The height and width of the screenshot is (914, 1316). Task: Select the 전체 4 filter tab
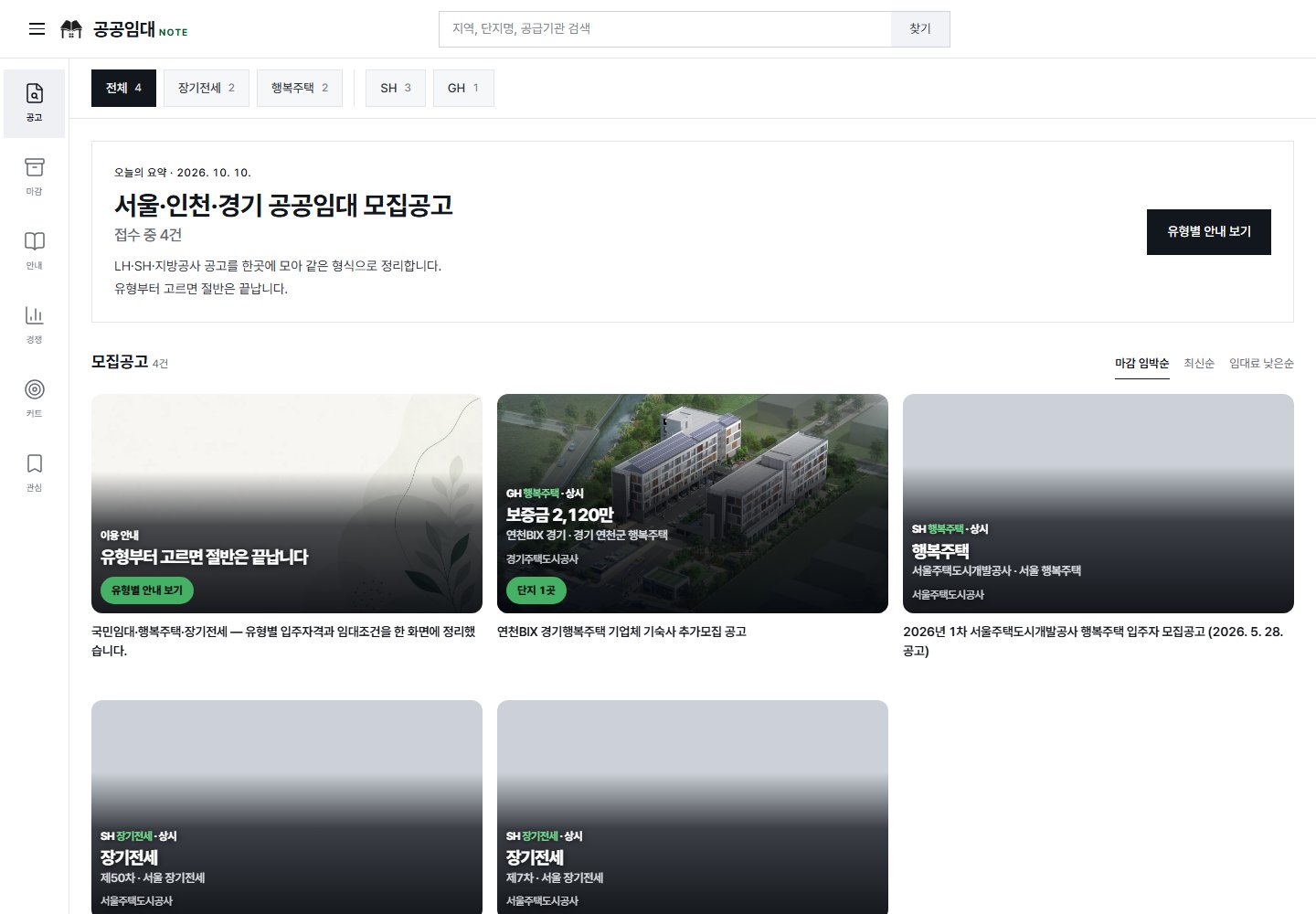click(123, 88)
